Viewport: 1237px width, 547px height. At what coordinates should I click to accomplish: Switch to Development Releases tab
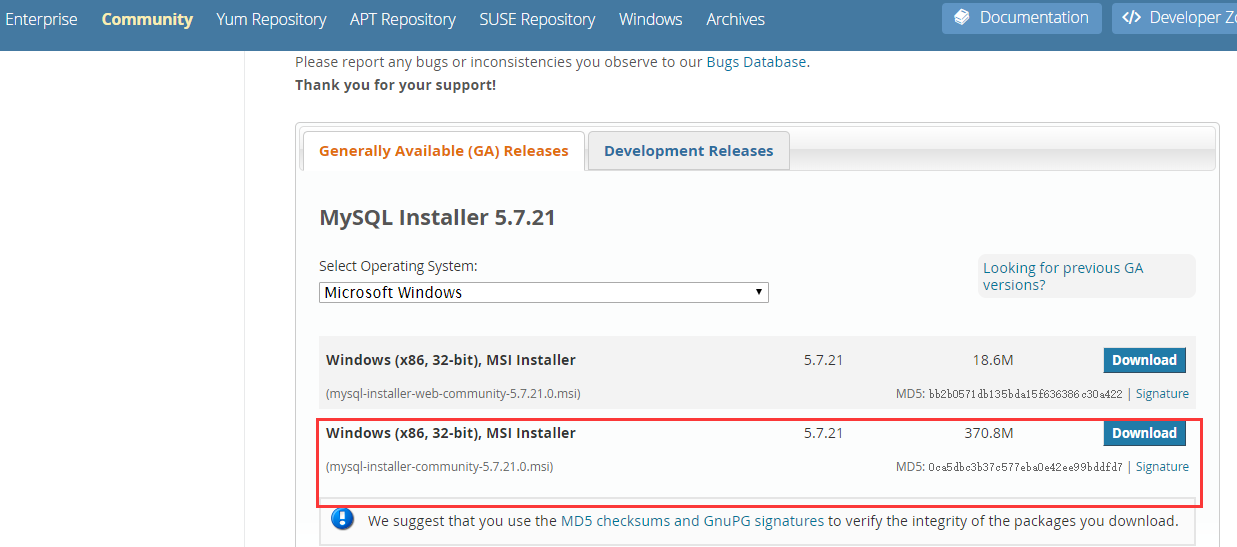click(689, 150)
